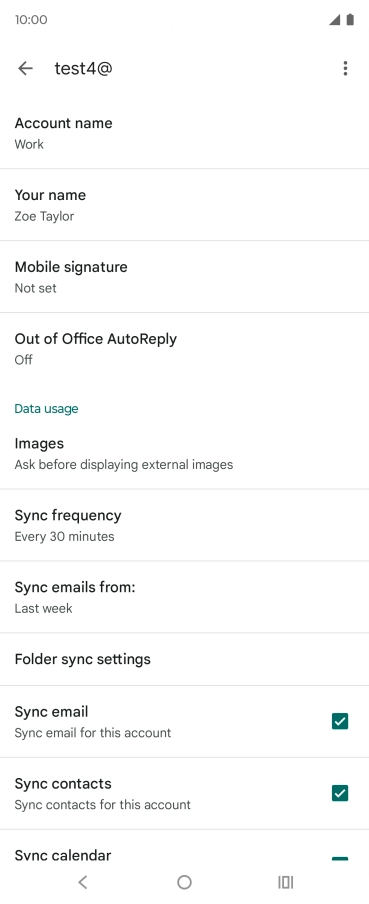Tap the battery icon in status bar
The image size is (369, 904).
tap(350, 20)
